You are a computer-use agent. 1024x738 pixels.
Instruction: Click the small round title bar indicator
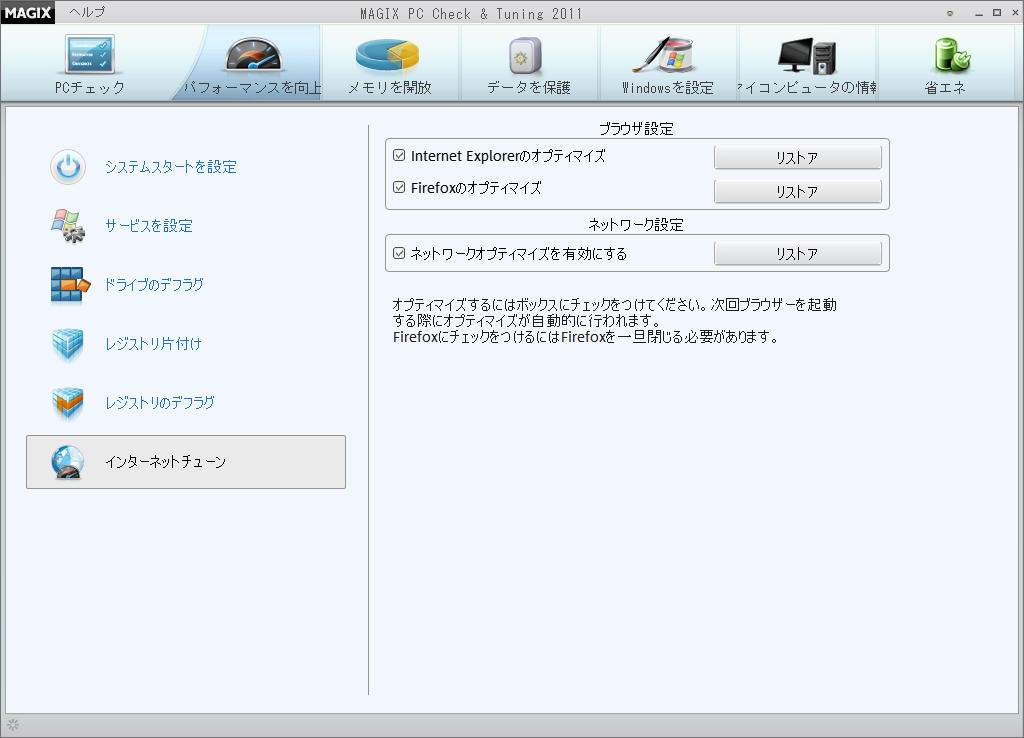[x=950, y=13]
